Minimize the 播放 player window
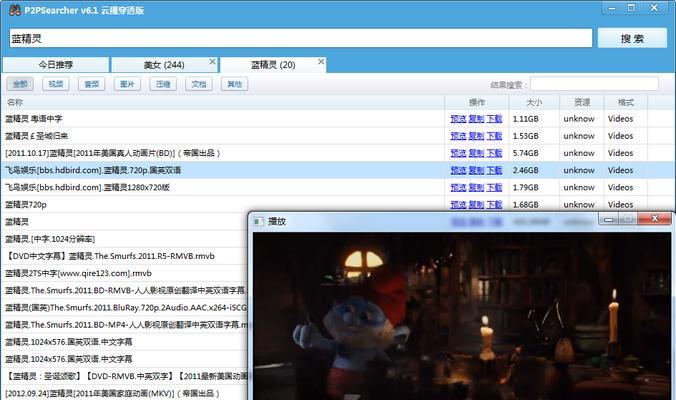The width and height of the screenshot is (676, 400). [x=608, y=219]
